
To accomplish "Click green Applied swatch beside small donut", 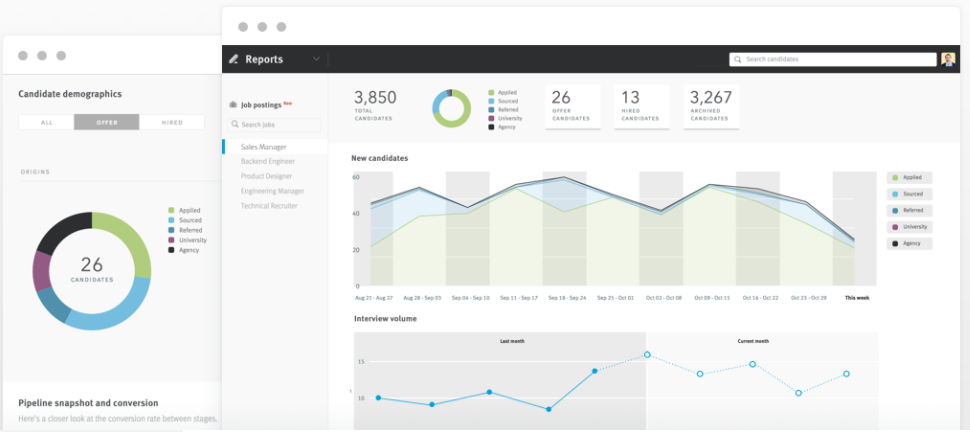I will (491, 93).
